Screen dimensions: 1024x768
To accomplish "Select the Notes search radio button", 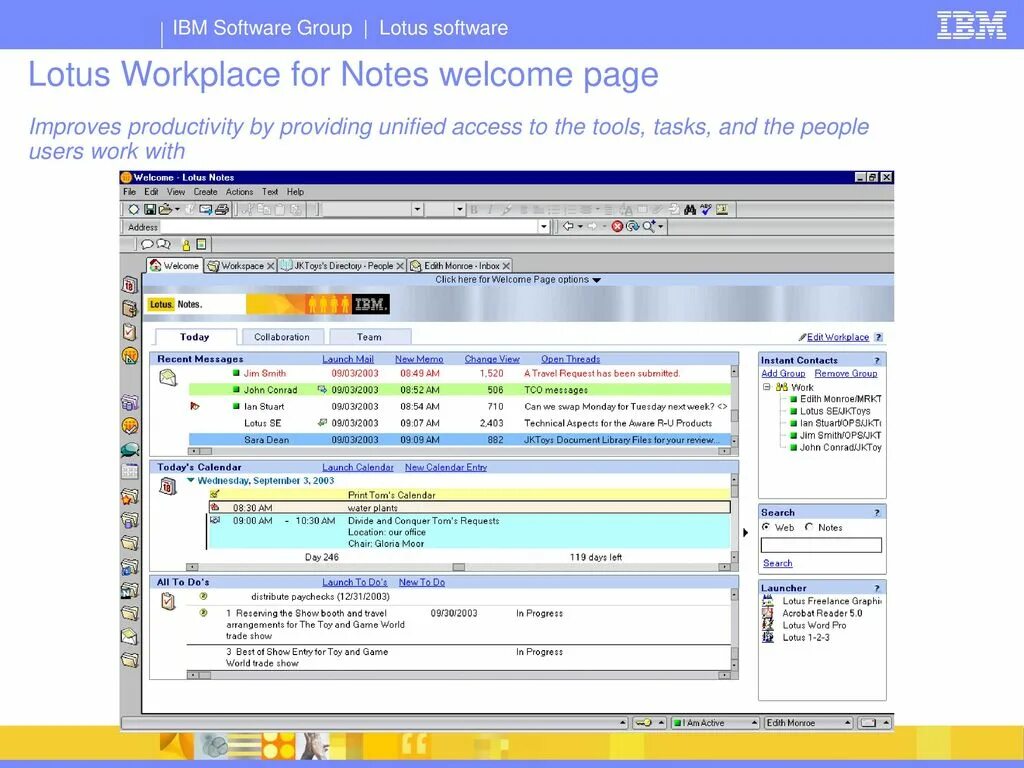I will coord(809,527).
